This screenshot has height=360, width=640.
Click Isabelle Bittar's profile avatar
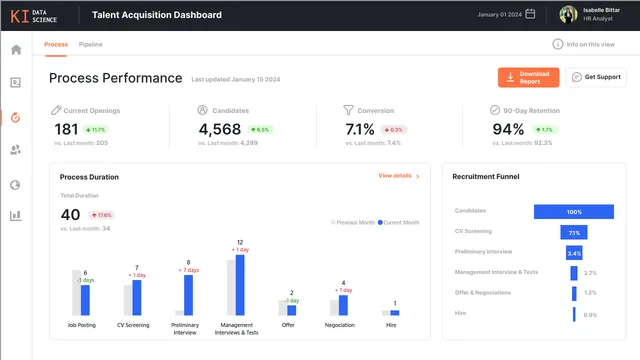click(x=568, y=14)
